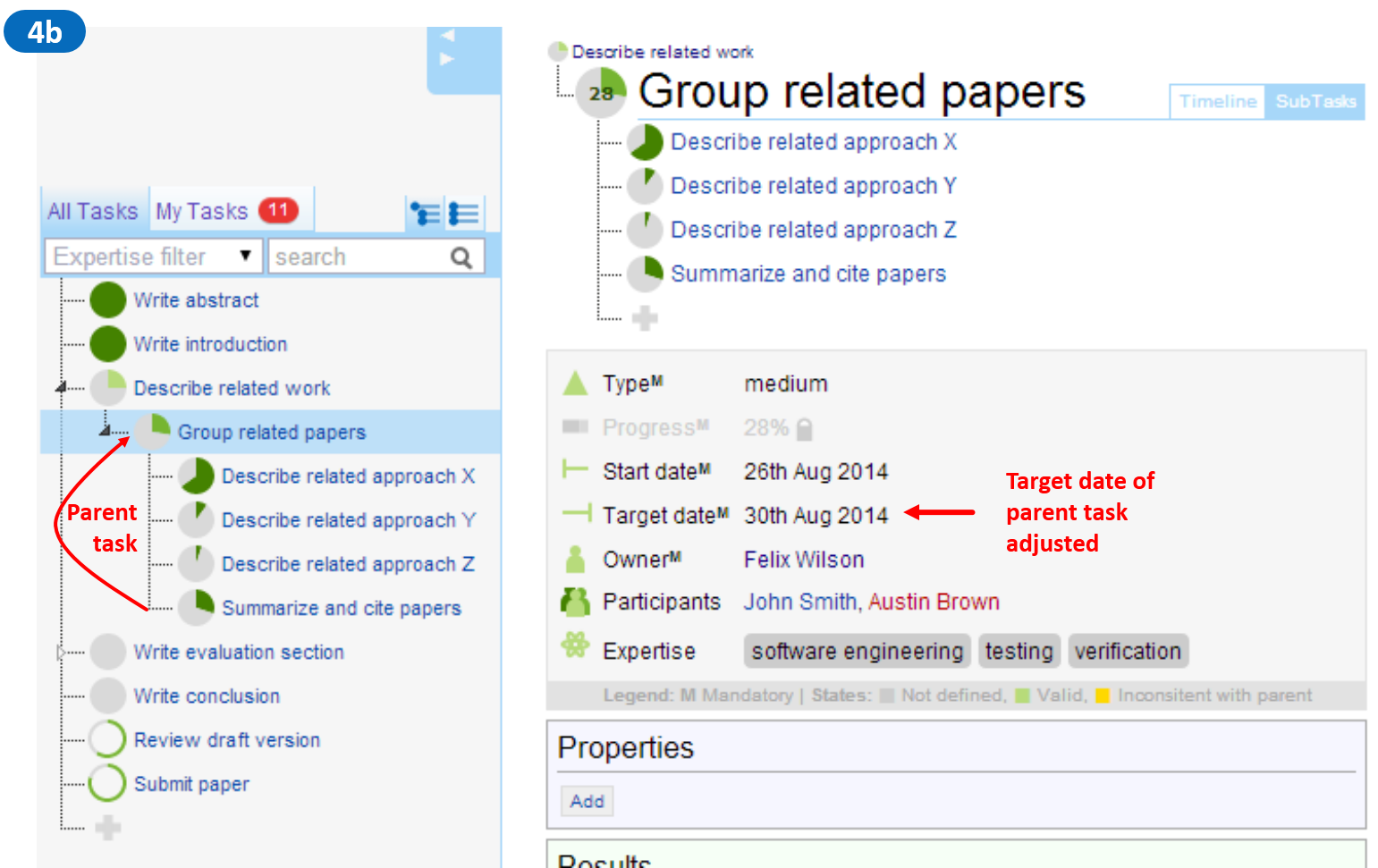Open the Expertise filter dropdown
Viewport: 1378px width, 868px height.
click(153, 257)
